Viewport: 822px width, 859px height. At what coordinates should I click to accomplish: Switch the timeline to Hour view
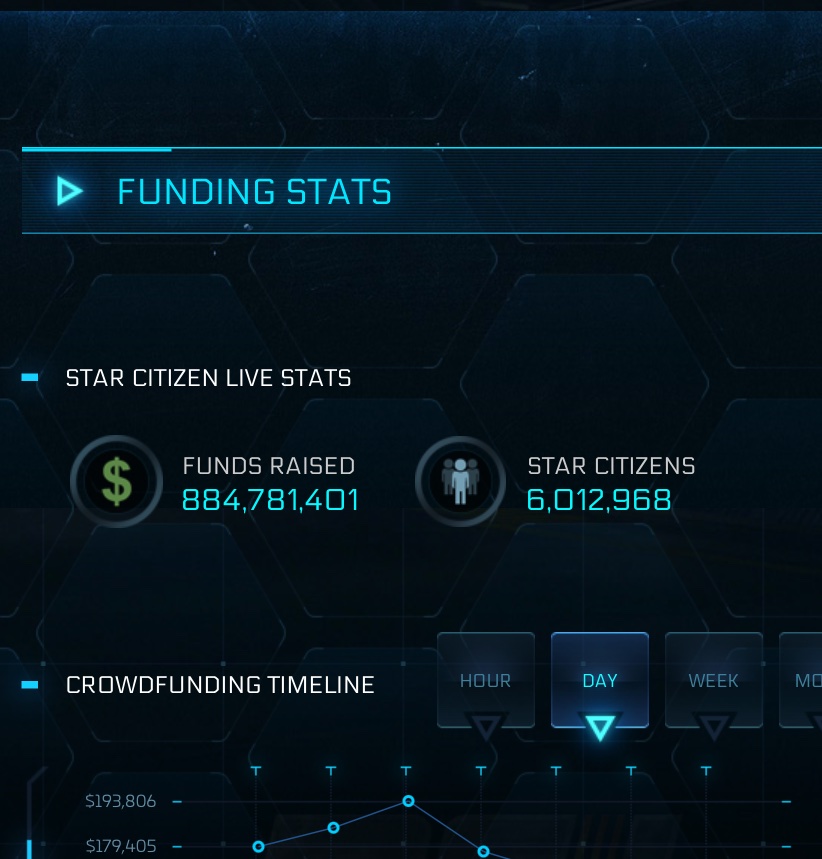pyautogui.click(x=485, y=681)
